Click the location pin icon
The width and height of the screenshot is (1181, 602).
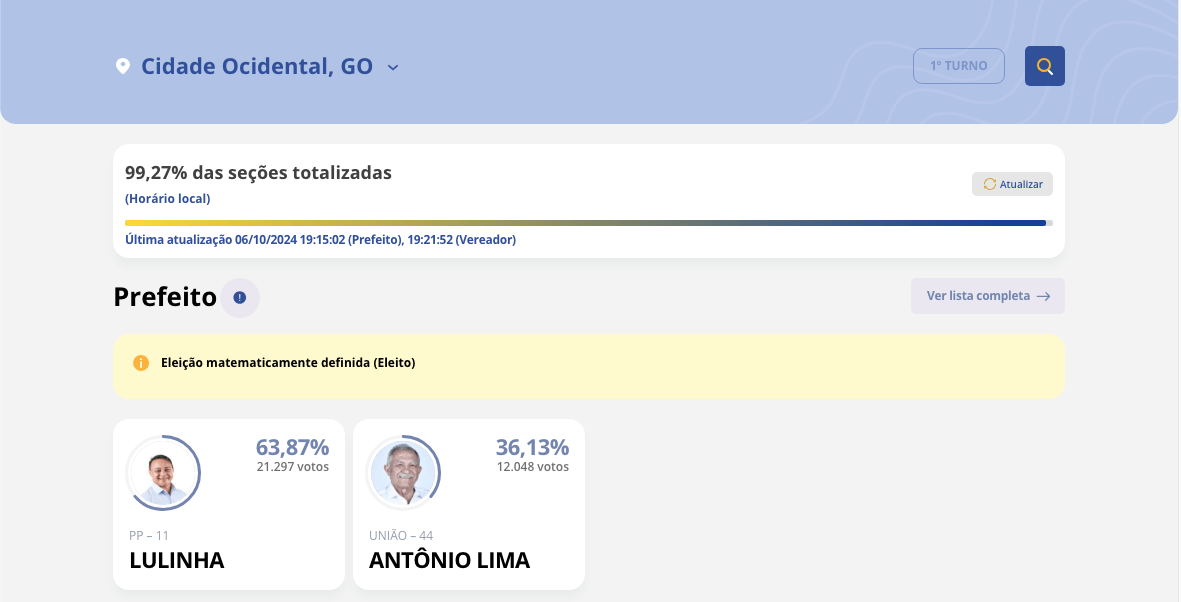pyautogui.click(x=123, y=67)
